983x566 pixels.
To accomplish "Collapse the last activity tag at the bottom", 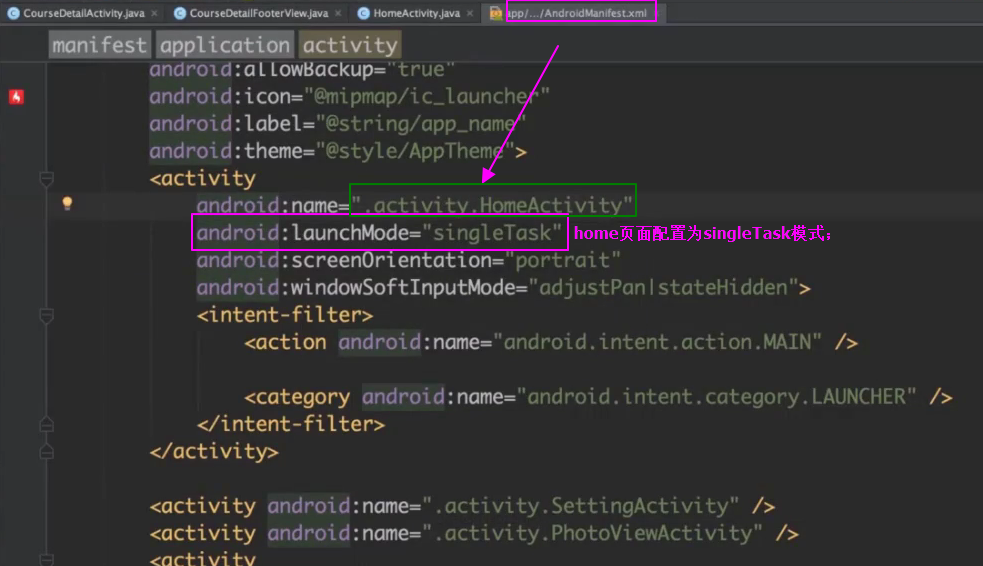I will pos(46,559).
